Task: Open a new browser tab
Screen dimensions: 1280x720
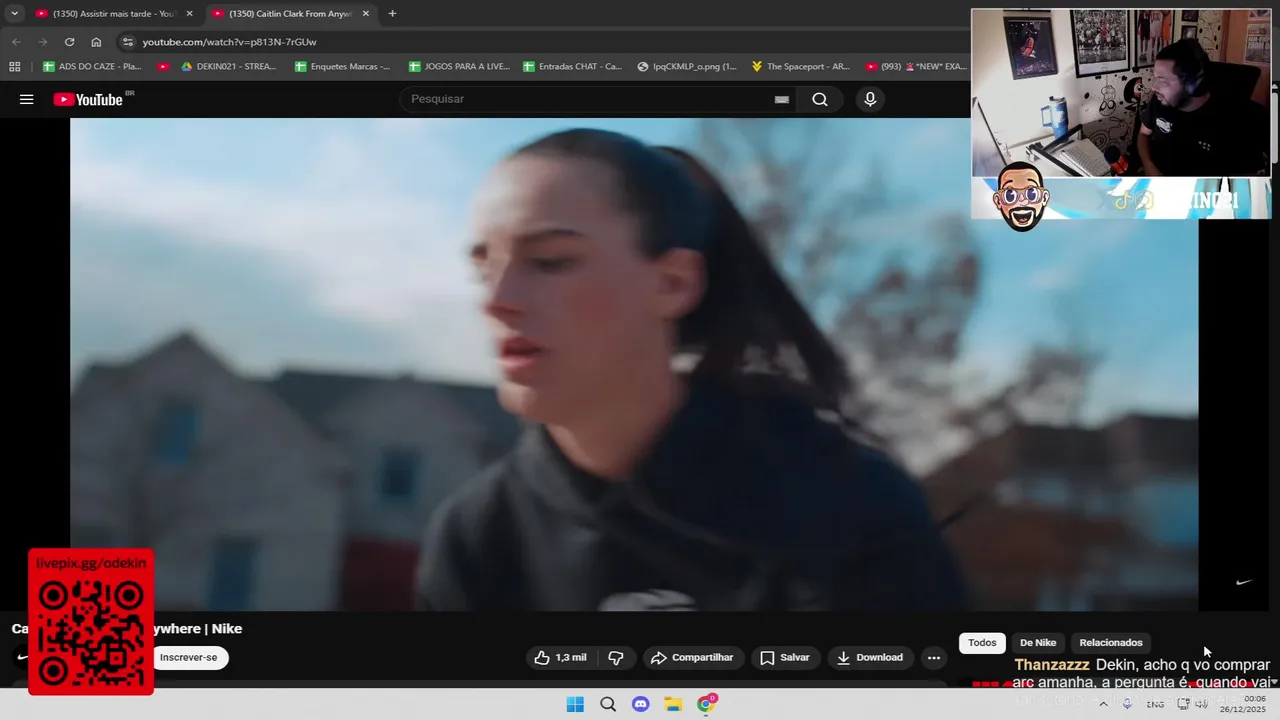Action: (x=392, y=14)
